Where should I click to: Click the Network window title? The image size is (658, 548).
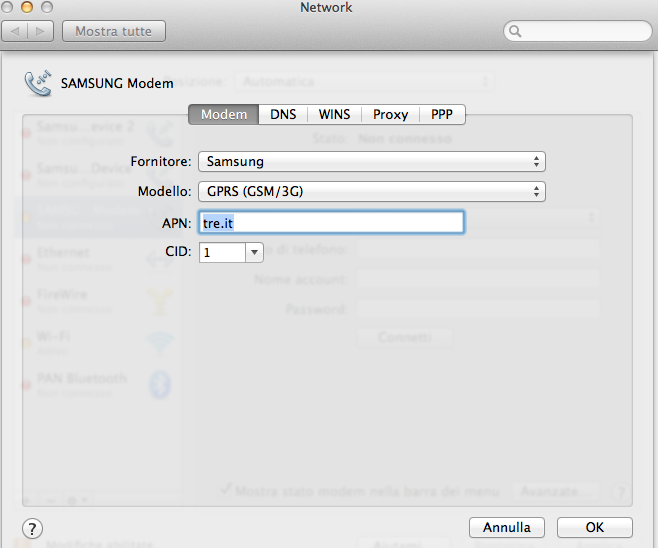326,7
